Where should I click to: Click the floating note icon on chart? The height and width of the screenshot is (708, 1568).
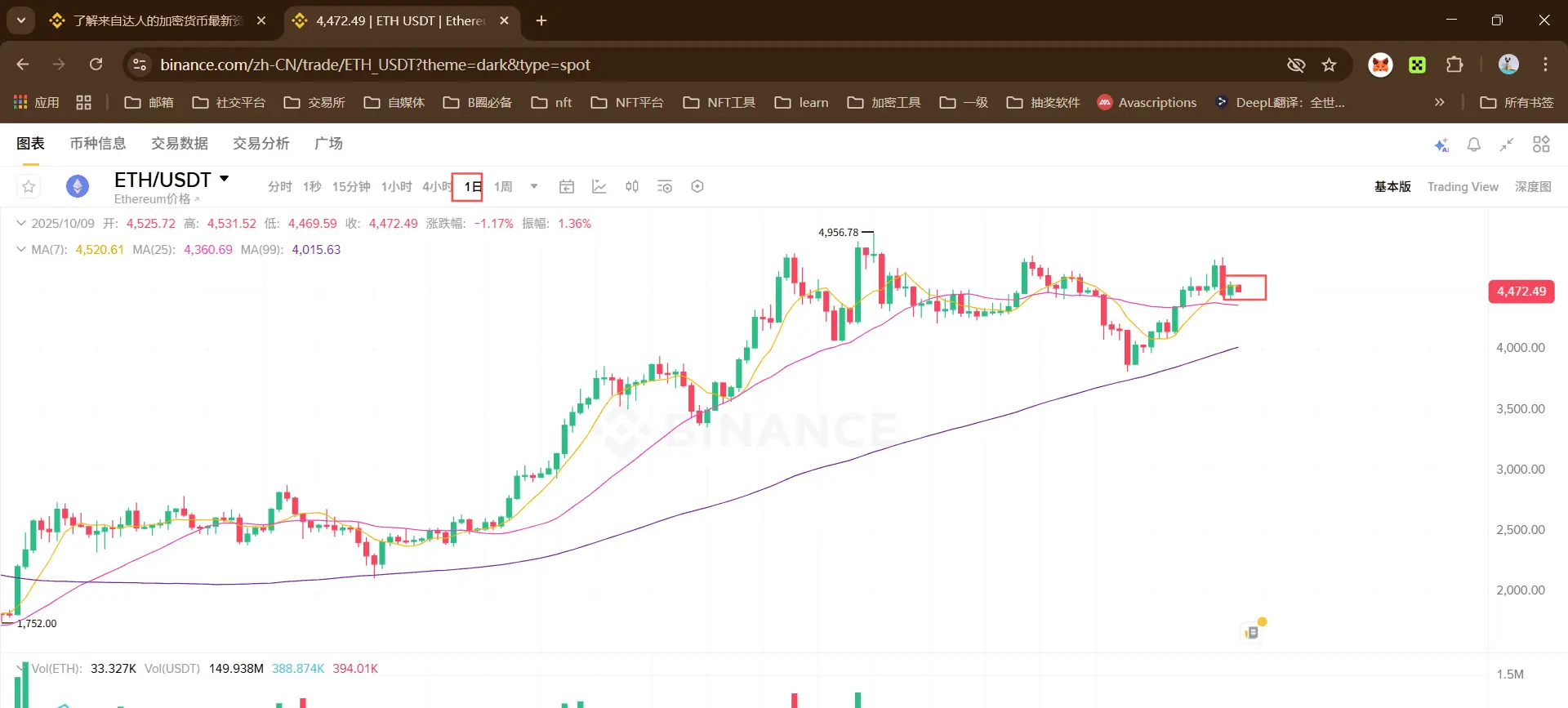tap(1252, 632)
